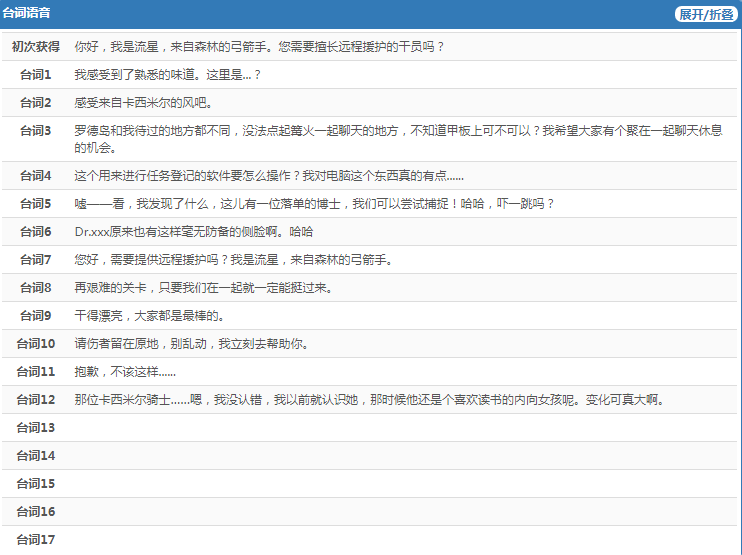Click the 台词12 row label
The width and height of the screenshot is (742, 555).
pyautogui.click(x=35, y=400)
